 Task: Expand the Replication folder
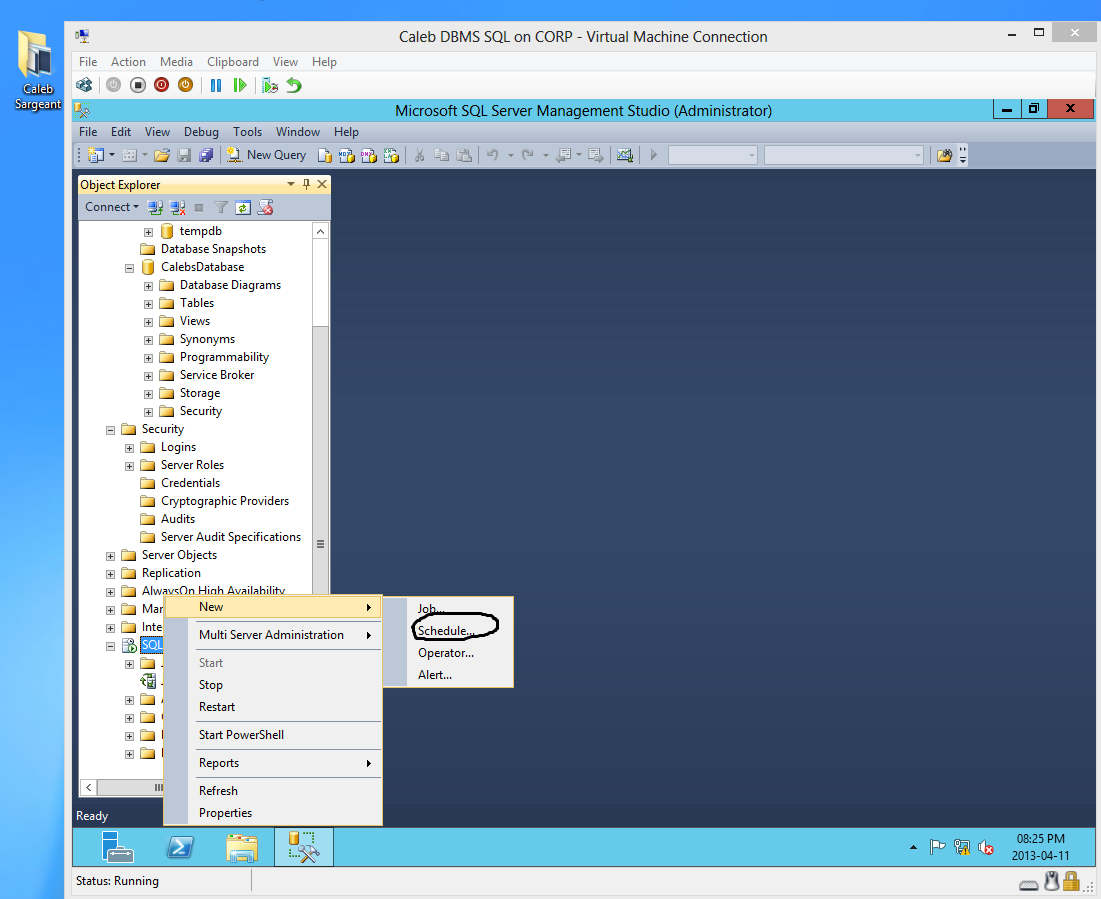click(x=110, y=574)
